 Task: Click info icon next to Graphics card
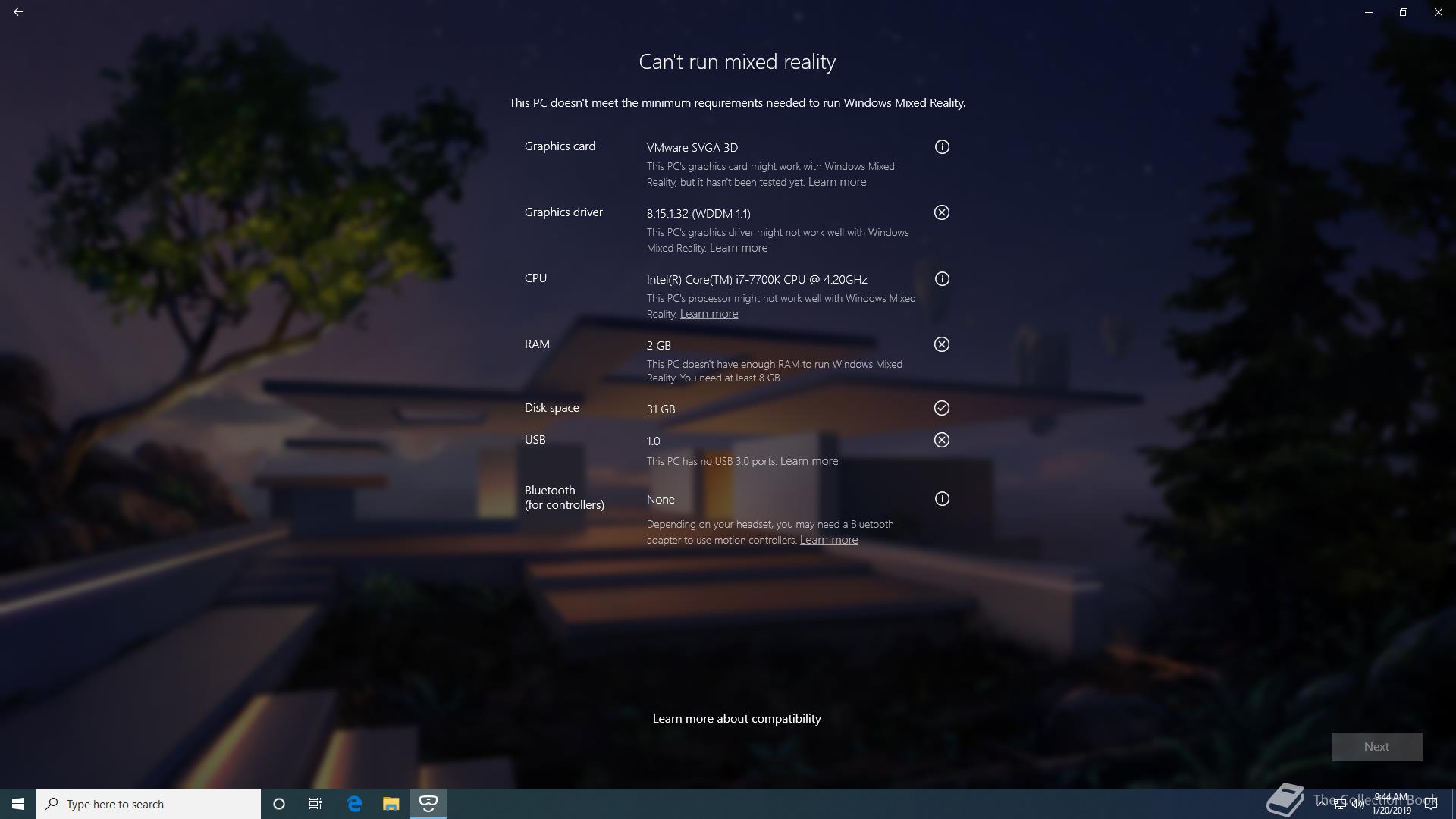coord(942,147)
